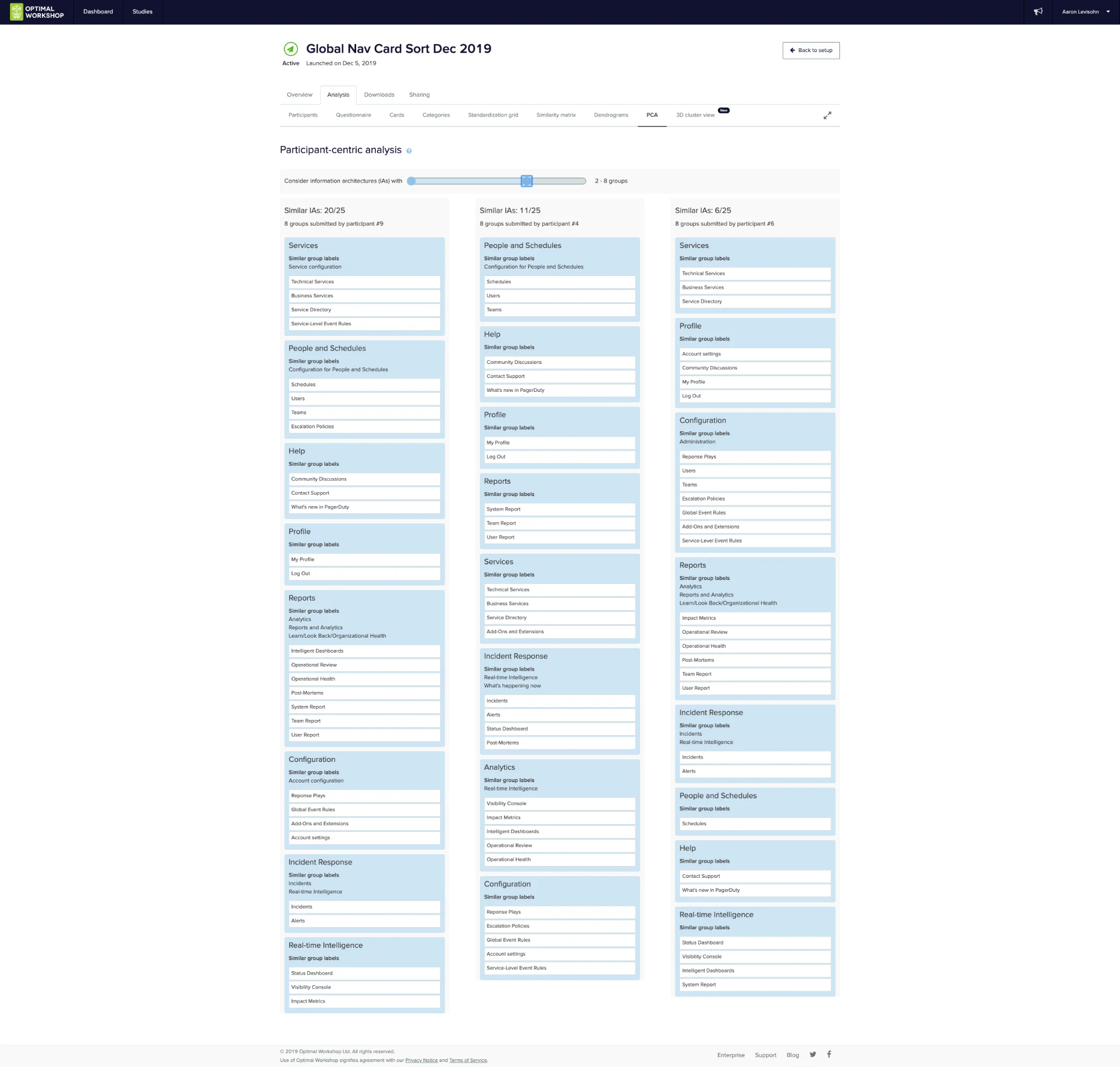Click 'Escalation Policies' card in participant #9 column

(364, 426)
